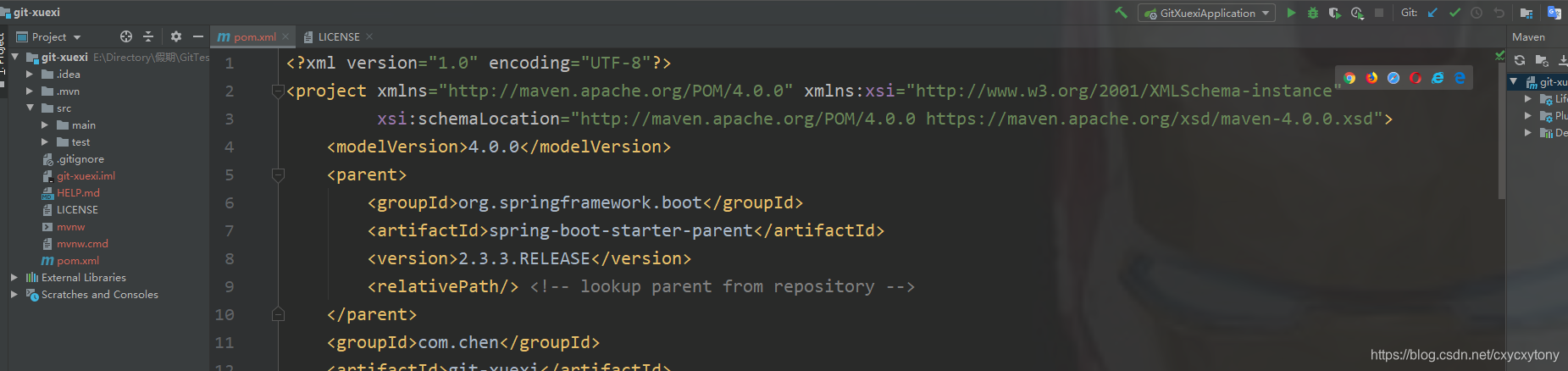
Task: Open Git Show History clock icon
Action: [x=1477, y=13]
